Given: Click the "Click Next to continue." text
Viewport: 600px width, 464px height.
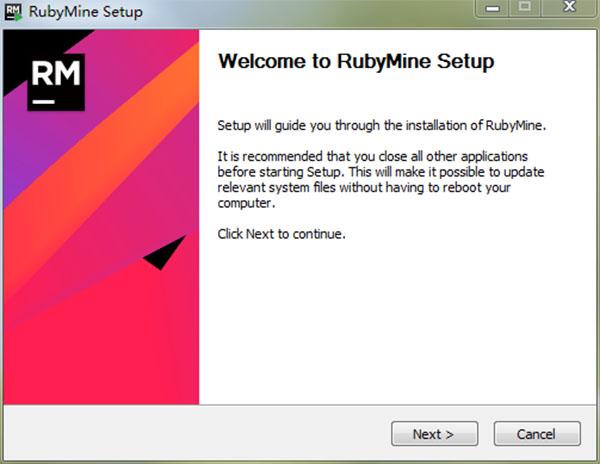Looking at the screenshot, I should [282, 234].
